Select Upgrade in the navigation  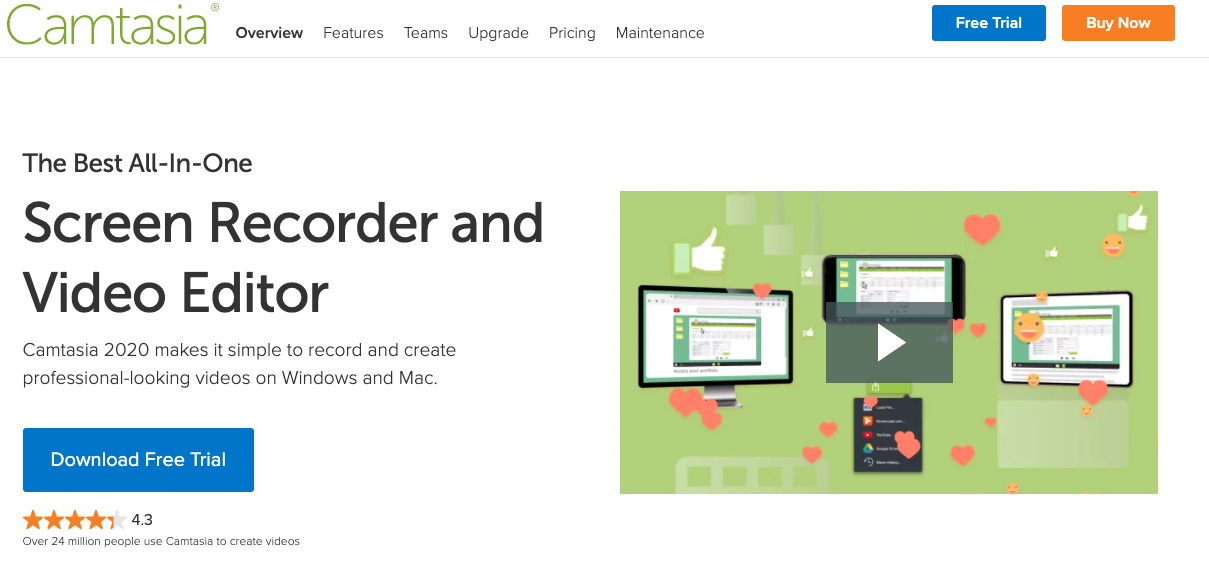[x=498, y=33]
